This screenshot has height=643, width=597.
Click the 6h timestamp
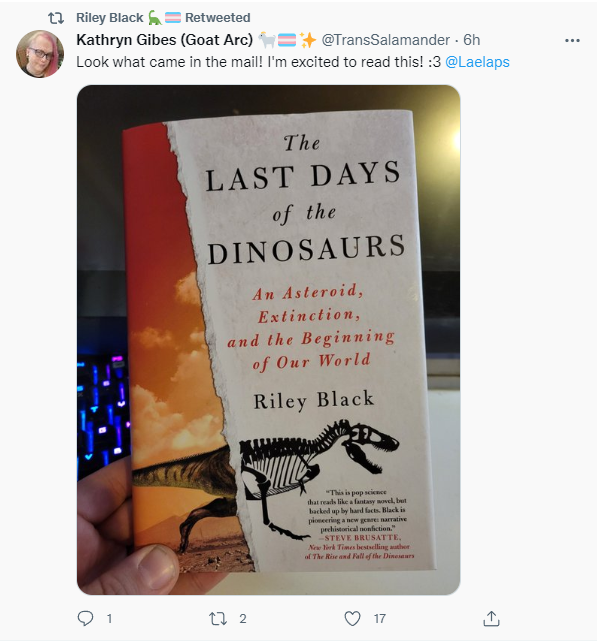(472, 40)
